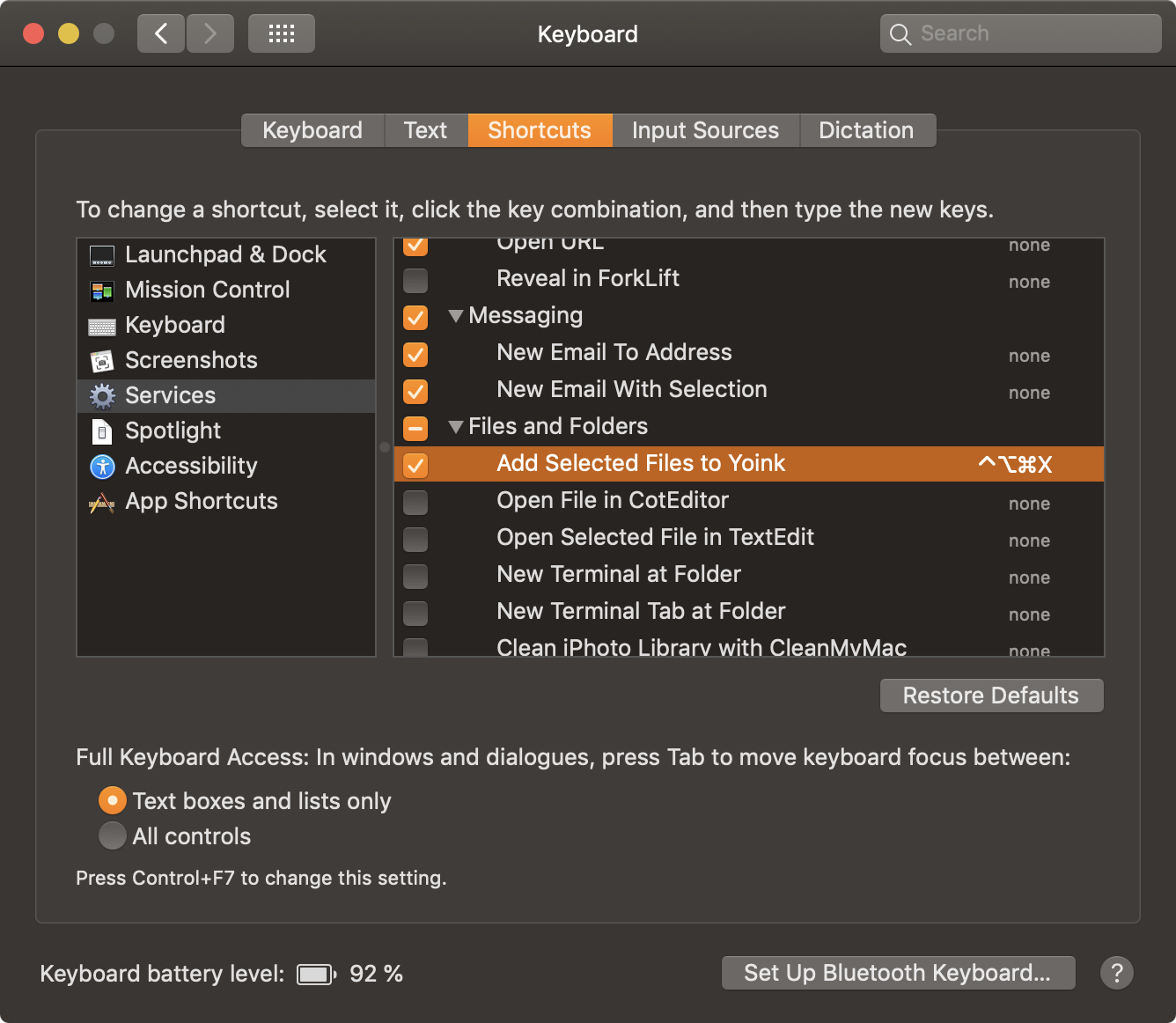Collapse Files and Folders disclosure triangle
This screenshot has width=1176, height=1023.
click(455, 427)
